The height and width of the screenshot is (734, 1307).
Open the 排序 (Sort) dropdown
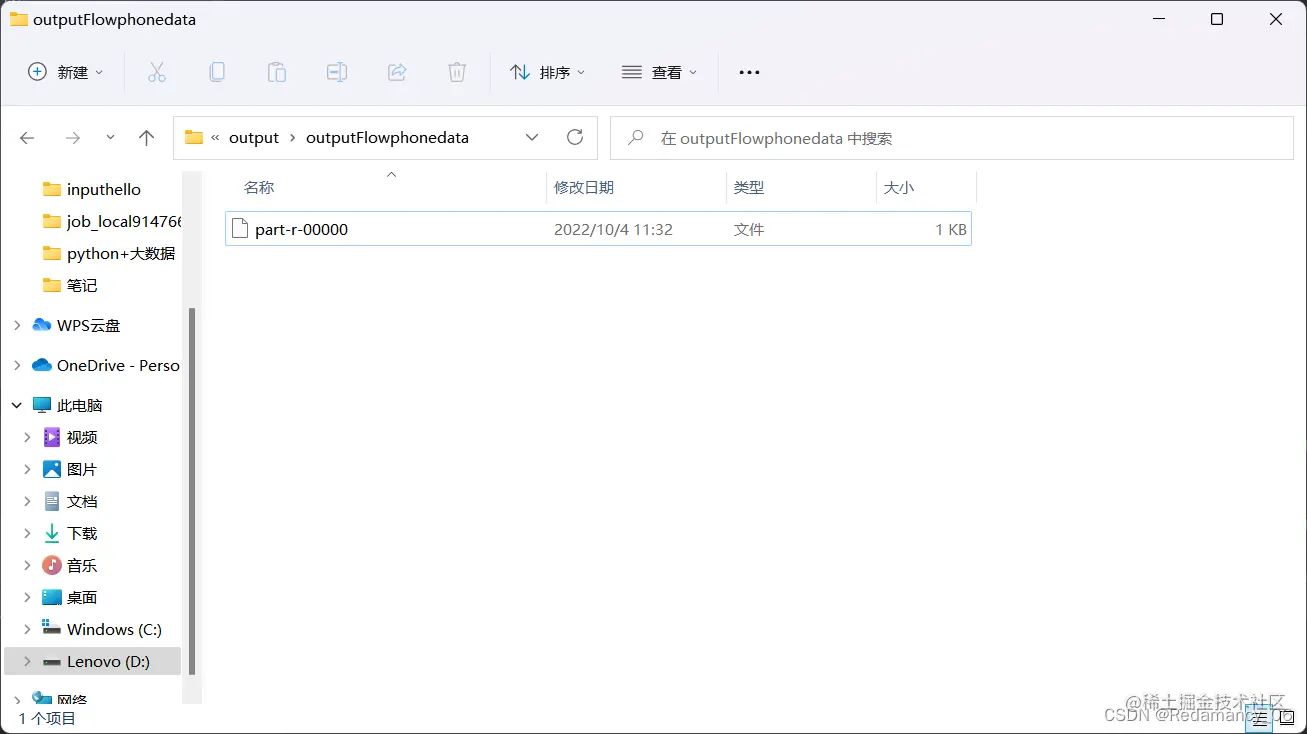click(546, 71)
